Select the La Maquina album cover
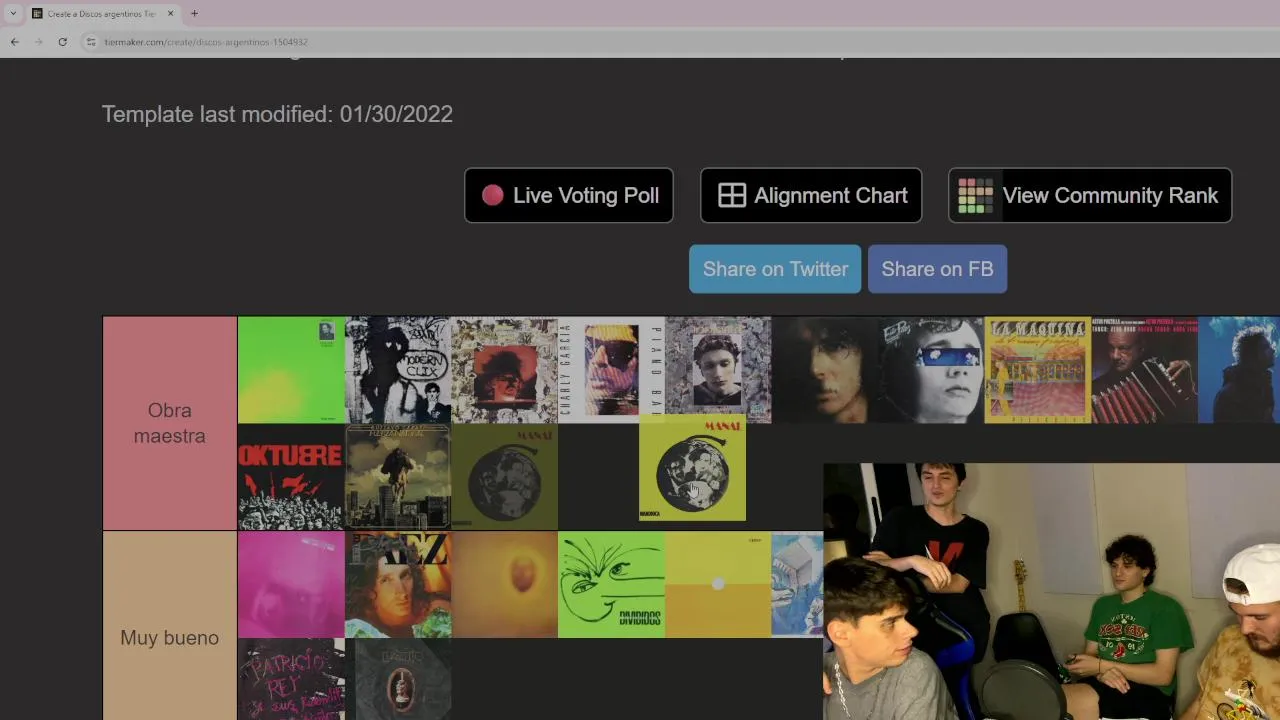 (x=1037, y=370)
